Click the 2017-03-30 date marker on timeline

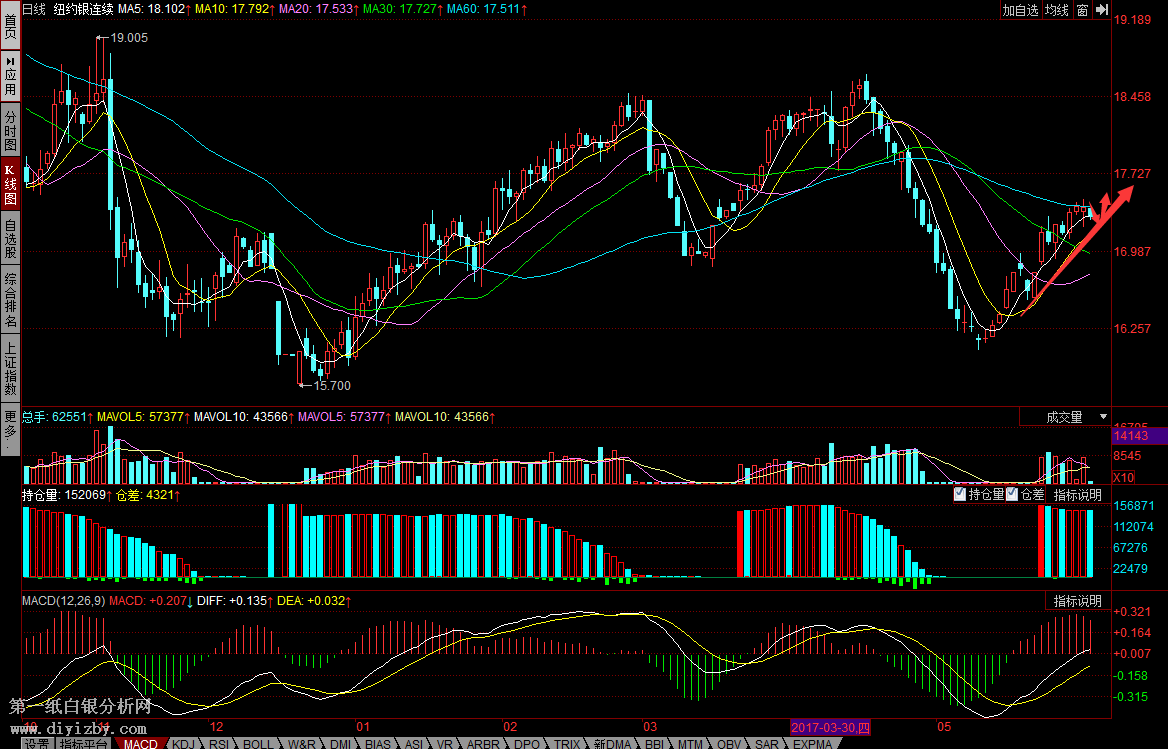831,727
